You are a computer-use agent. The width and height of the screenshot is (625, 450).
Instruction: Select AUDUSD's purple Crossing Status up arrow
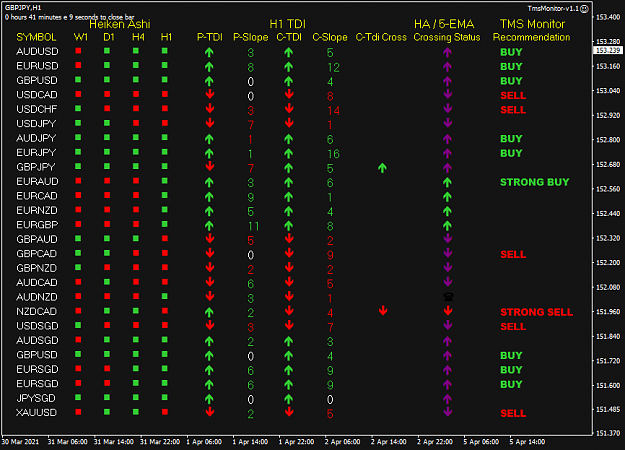pos(447,52)
